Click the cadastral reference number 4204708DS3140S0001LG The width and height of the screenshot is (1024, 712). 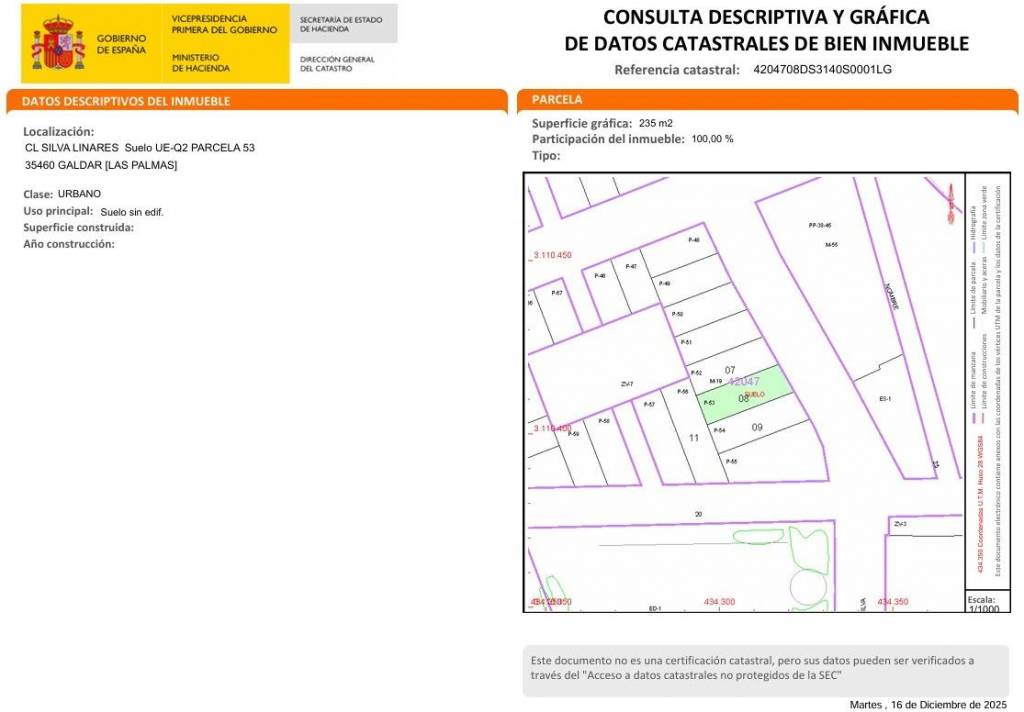click(x=821, y=70)
